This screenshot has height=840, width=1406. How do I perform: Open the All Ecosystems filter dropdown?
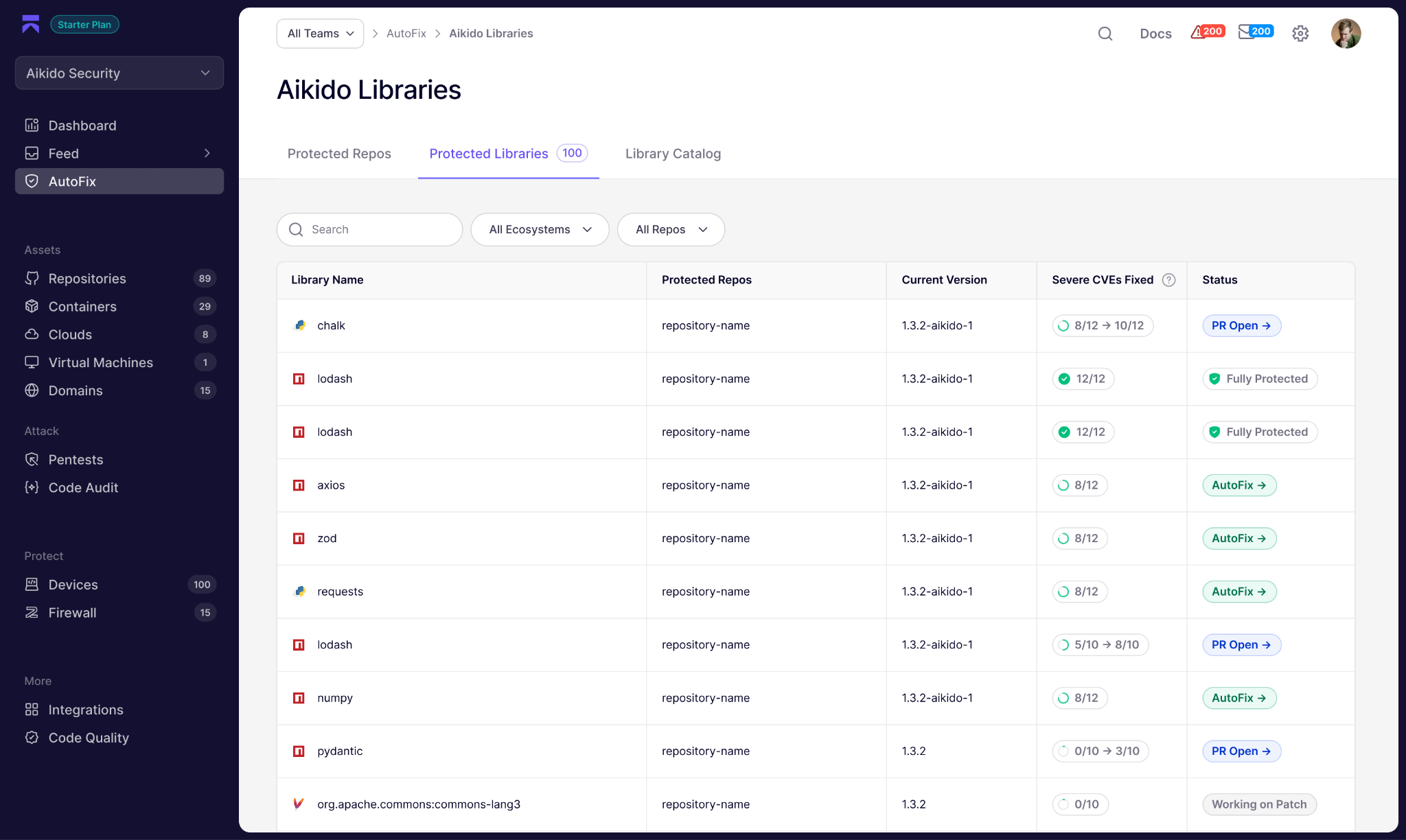click(x=540, y=229)
